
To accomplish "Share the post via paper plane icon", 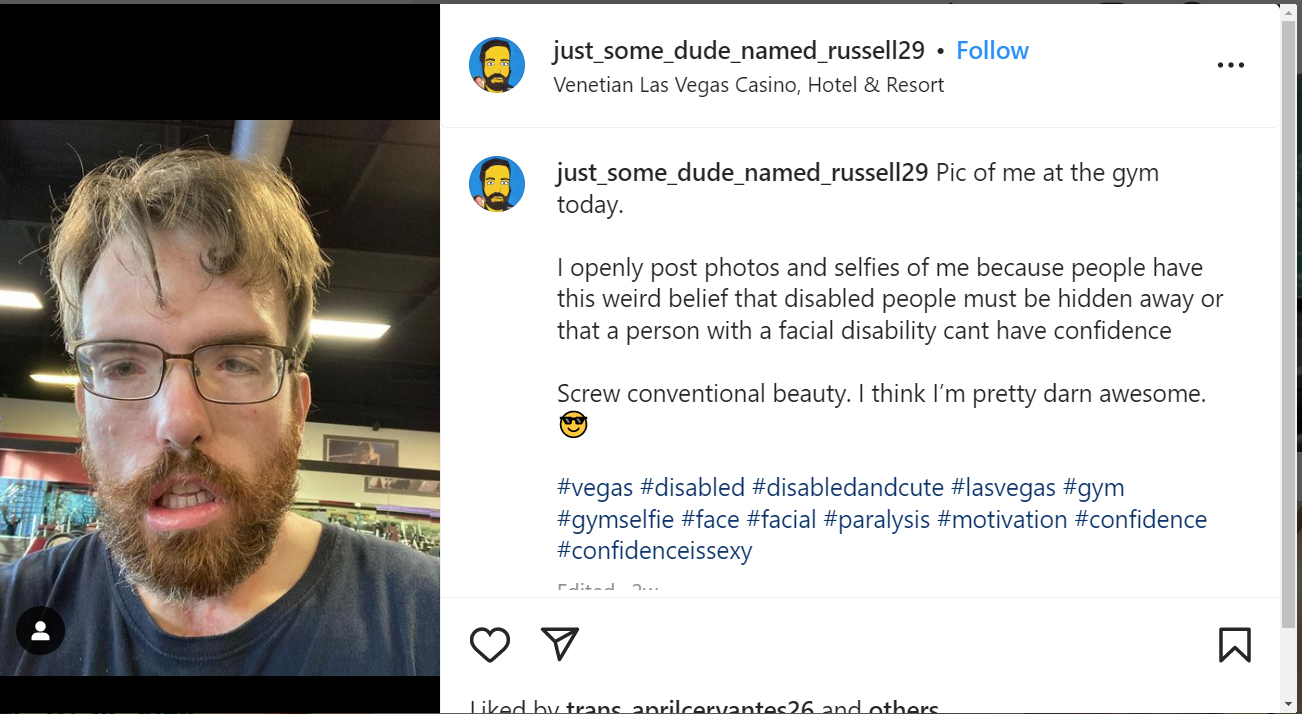I will (560, 644).
